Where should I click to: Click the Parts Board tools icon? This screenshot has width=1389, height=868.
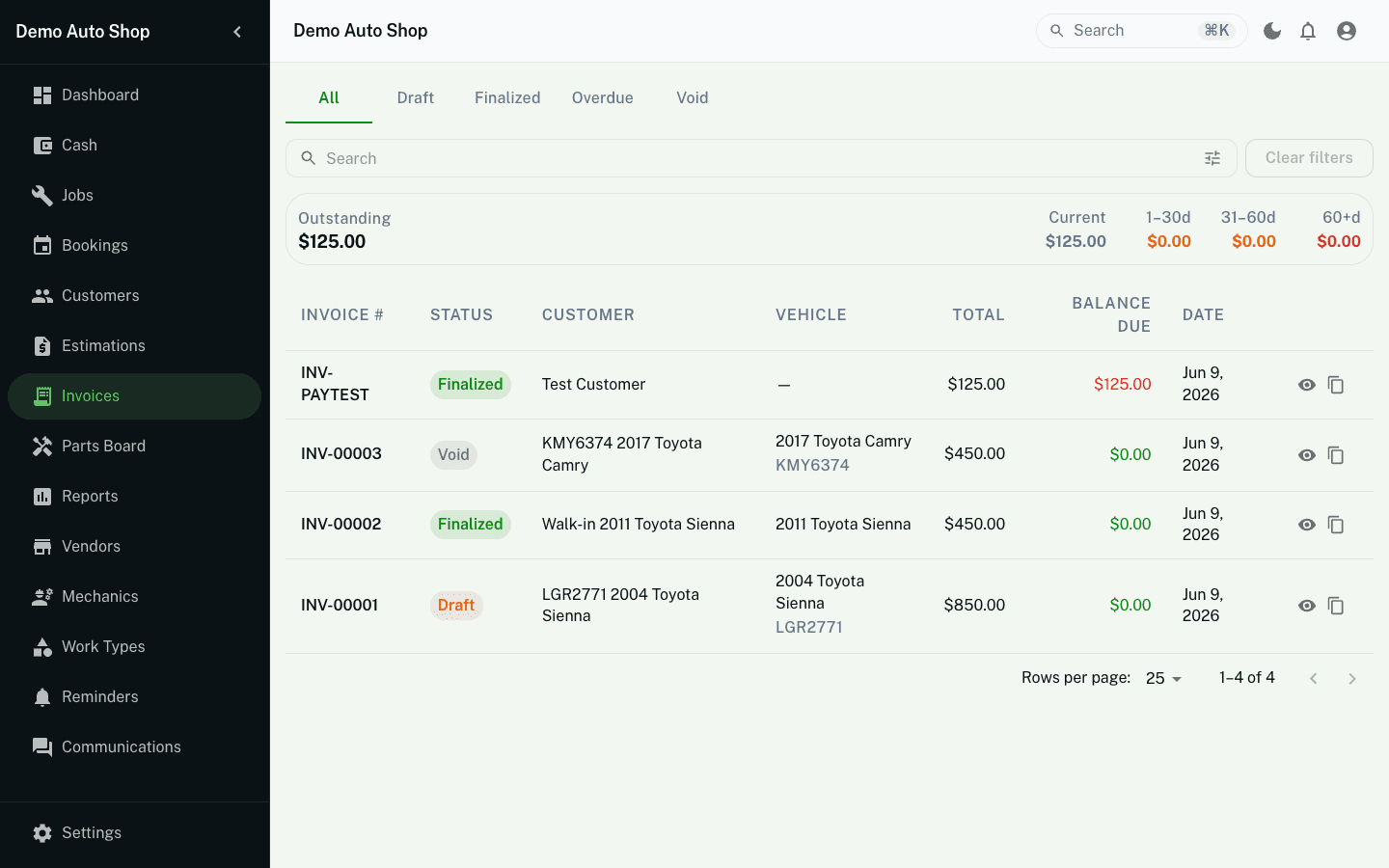pos(42,447)
